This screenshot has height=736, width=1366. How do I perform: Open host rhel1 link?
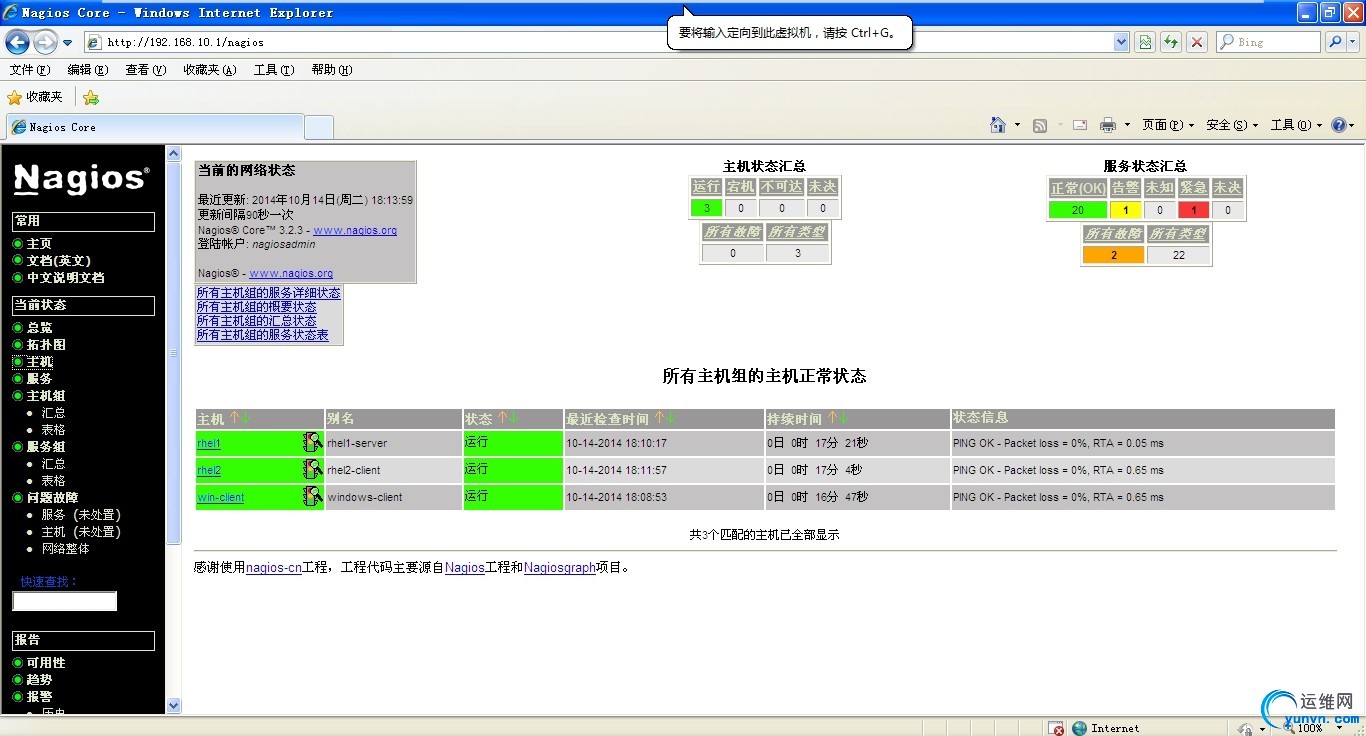208,443
